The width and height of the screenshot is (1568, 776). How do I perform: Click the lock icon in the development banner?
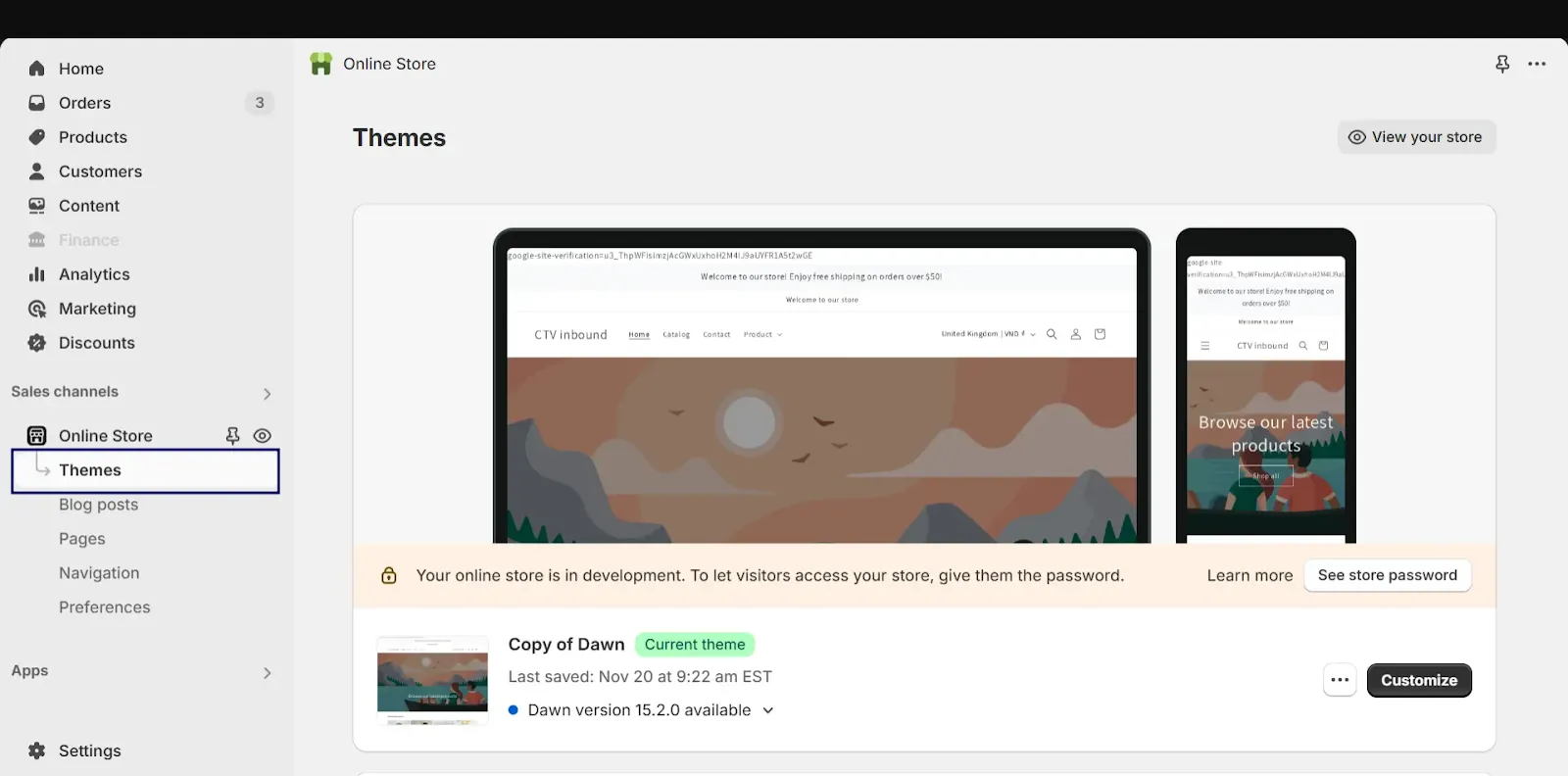[x=389, y=575]
